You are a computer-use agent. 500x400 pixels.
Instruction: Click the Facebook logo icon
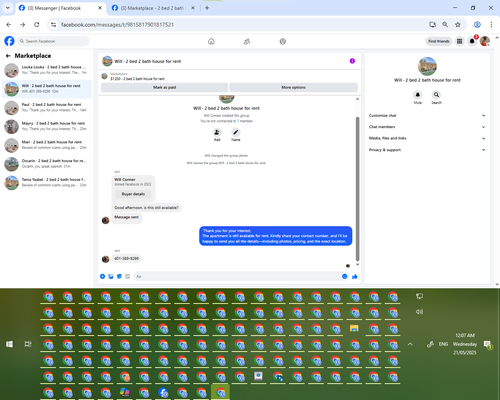coord(9,41)
